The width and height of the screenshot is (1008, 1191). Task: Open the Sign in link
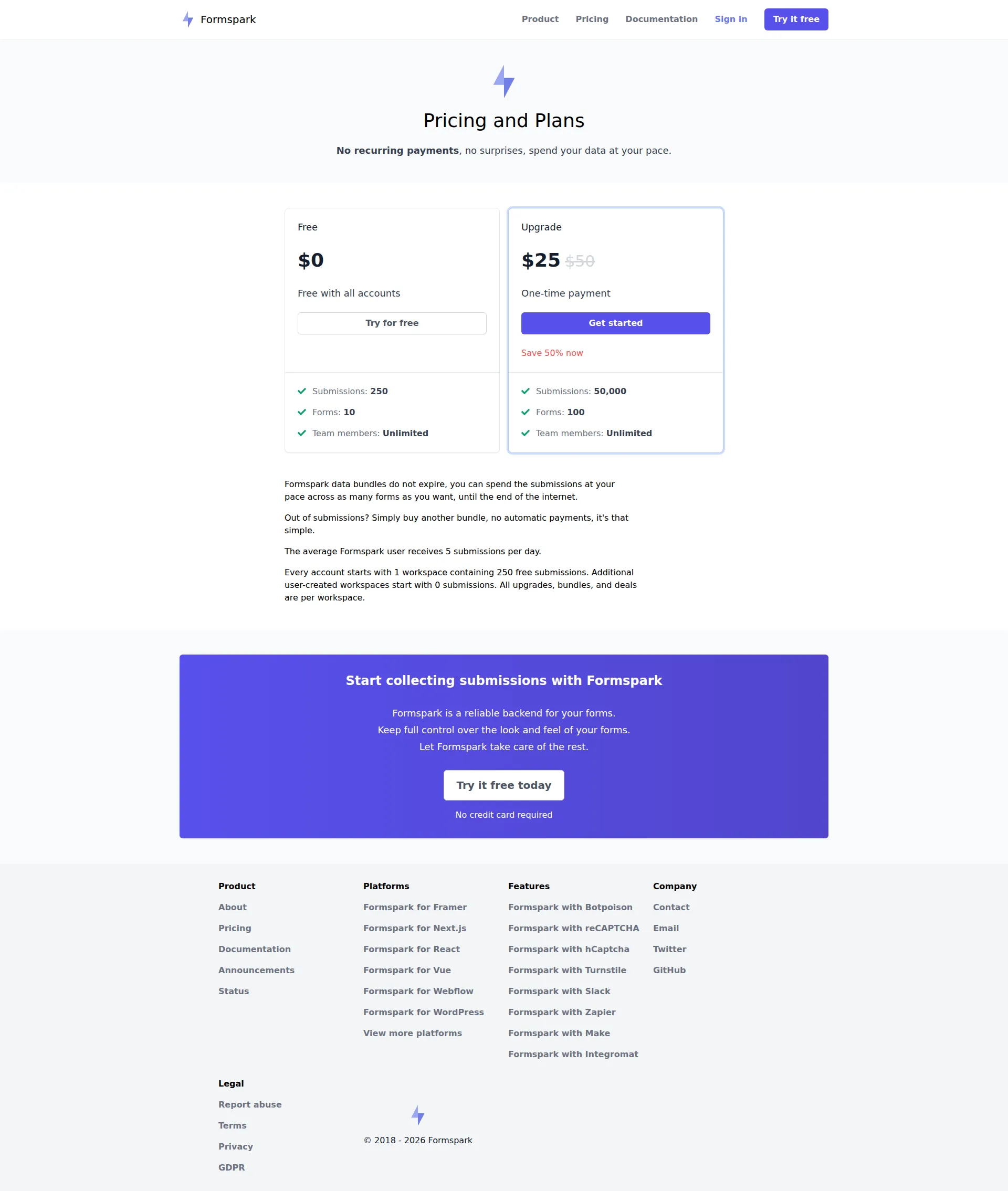(x=730, y=19)
